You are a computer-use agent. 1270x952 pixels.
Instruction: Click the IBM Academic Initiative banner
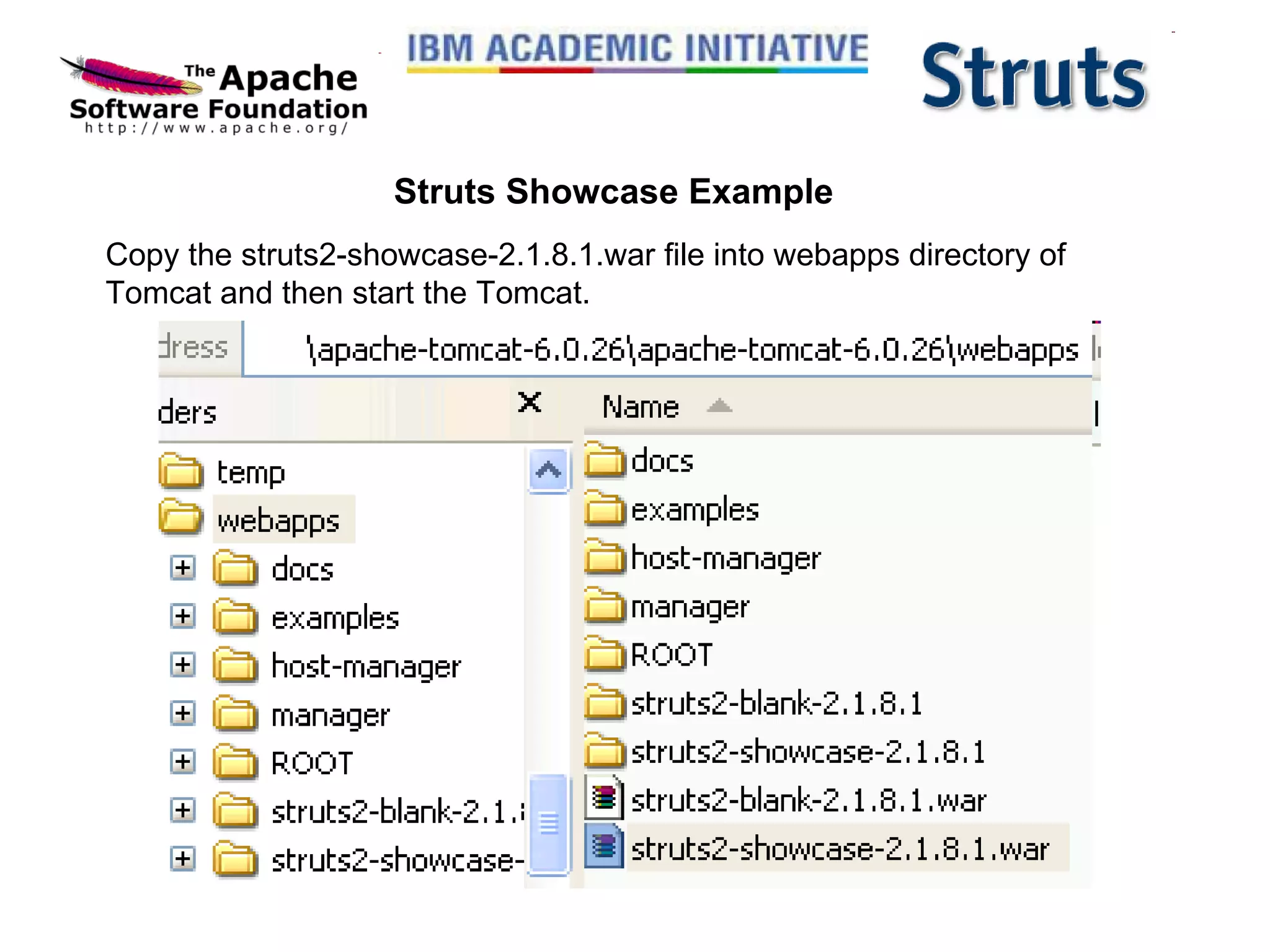[x=637, y=51]
